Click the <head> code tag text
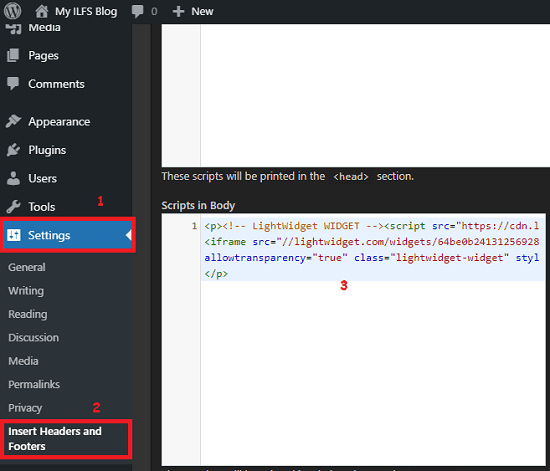This screenshot has height=471, width=550. 351,176
